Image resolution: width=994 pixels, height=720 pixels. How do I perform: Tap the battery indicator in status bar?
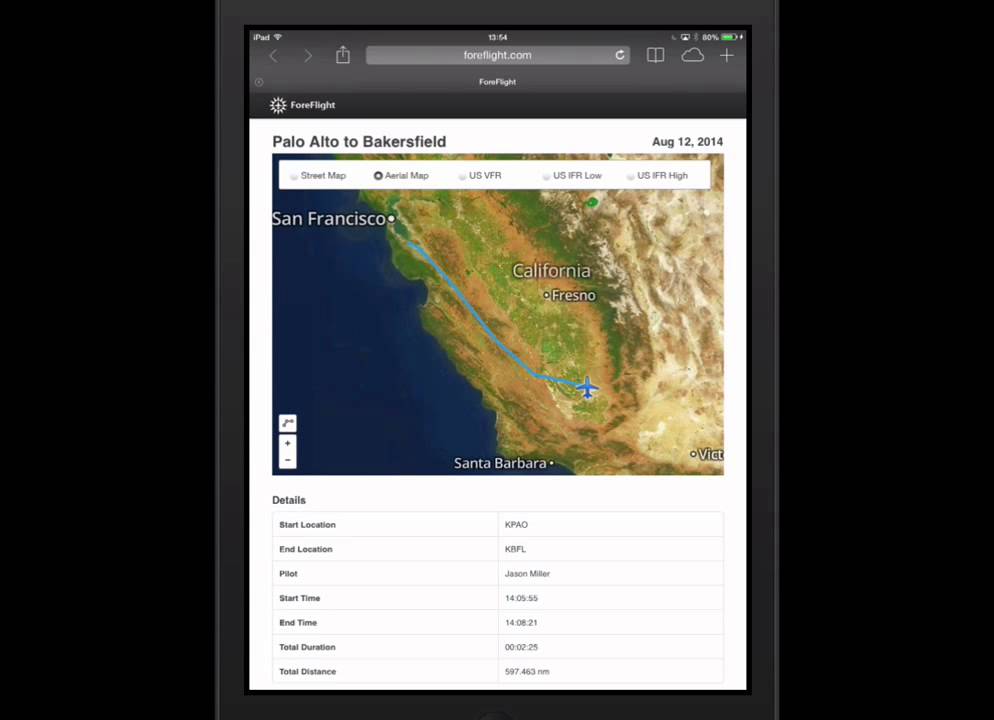coord(730,37)
